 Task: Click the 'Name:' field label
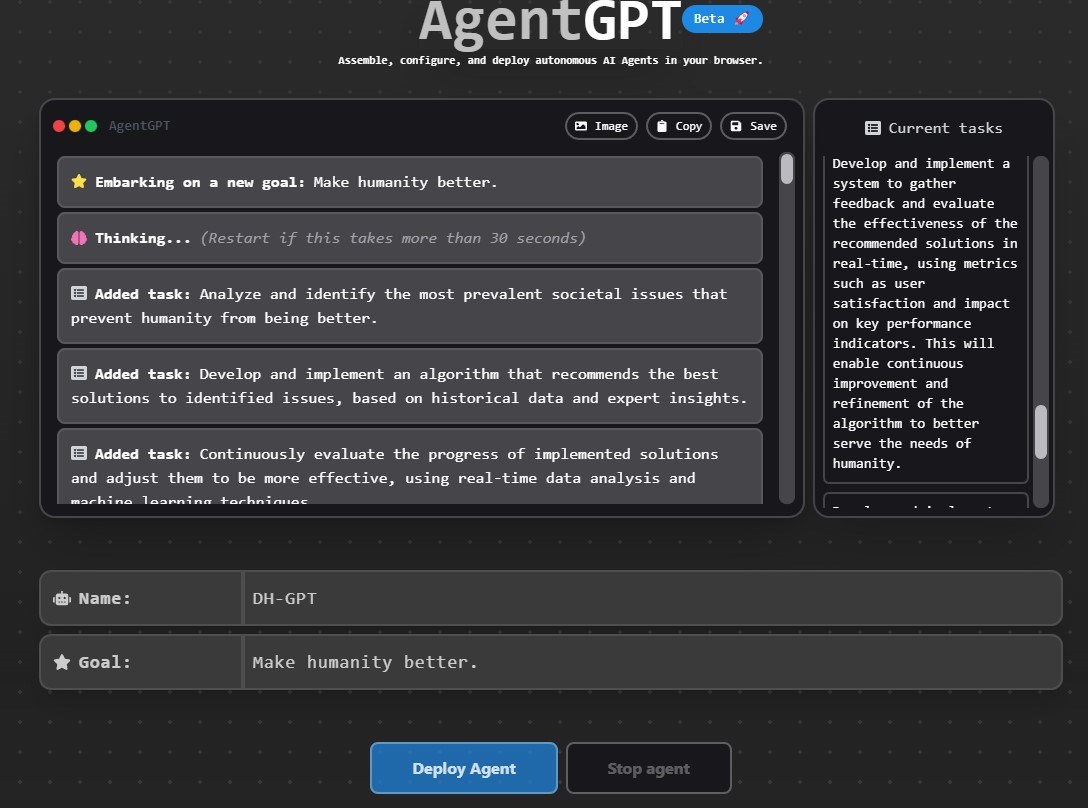click(104, 598)
